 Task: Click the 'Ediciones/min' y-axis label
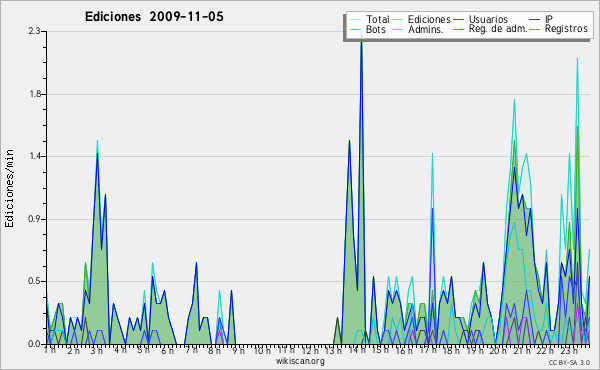[x=9, y=188]
